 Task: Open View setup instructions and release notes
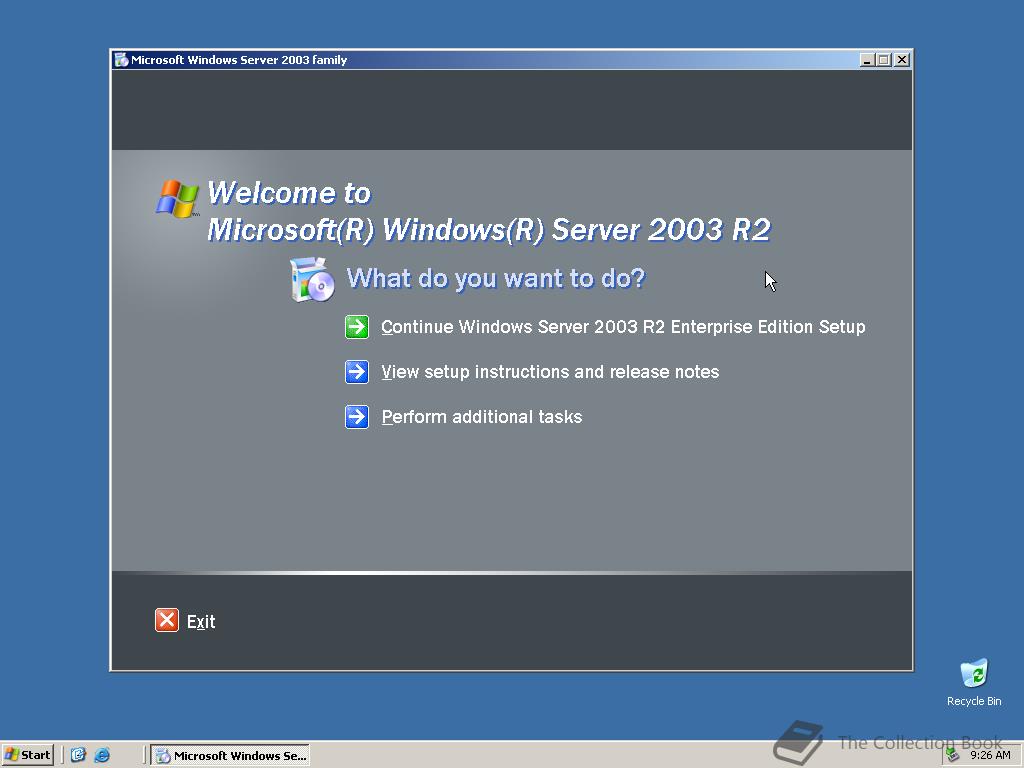550,372
